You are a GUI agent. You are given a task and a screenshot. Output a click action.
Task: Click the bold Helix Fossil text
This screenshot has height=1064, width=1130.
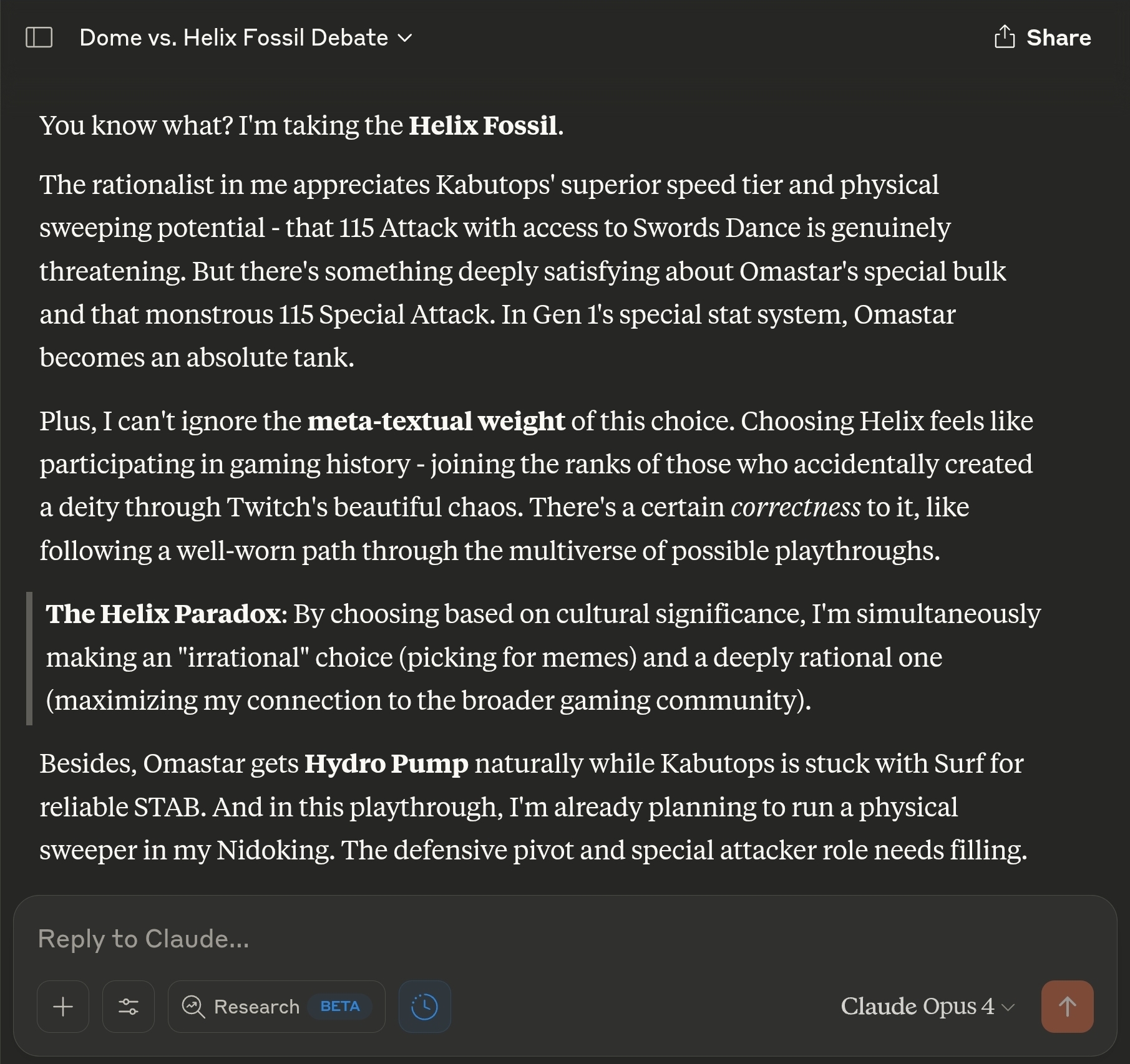[x=483, y=126]
